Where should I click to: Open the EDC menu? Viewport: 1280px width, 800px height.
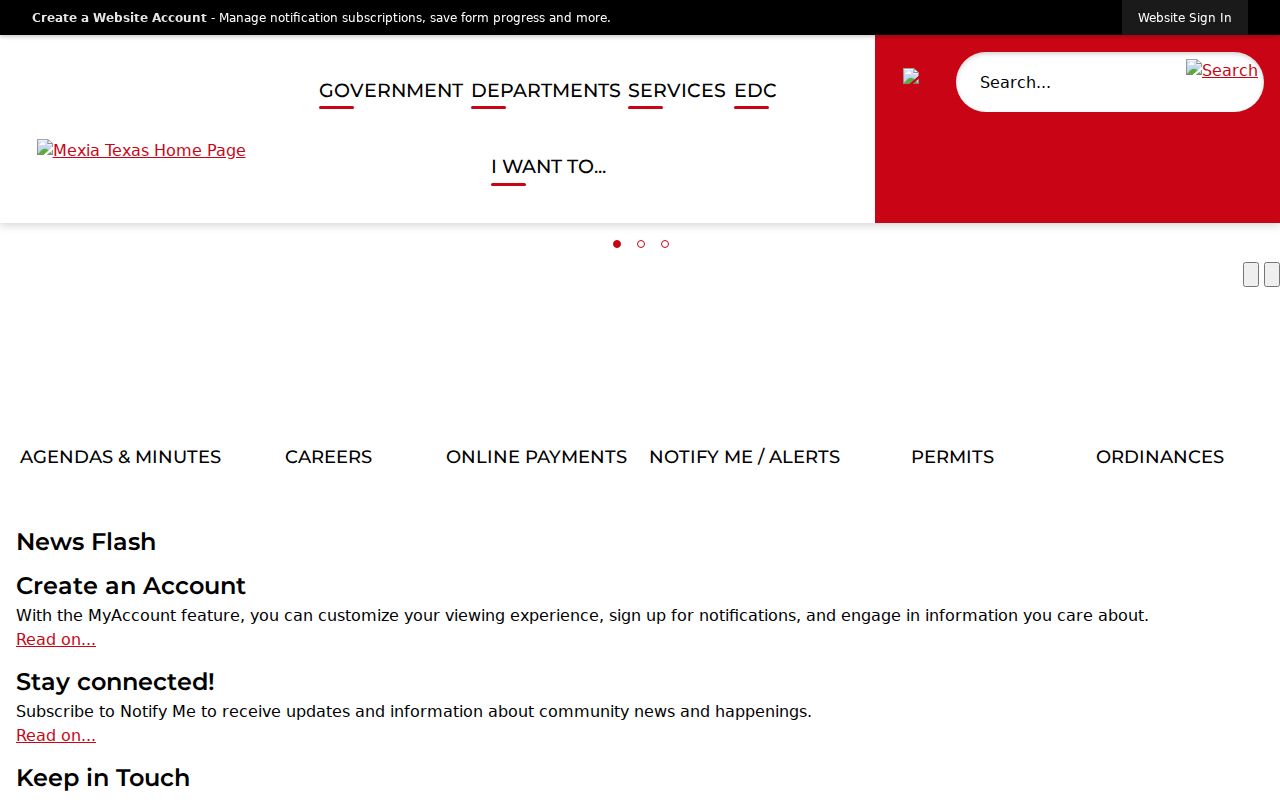(x=755, y=91)
